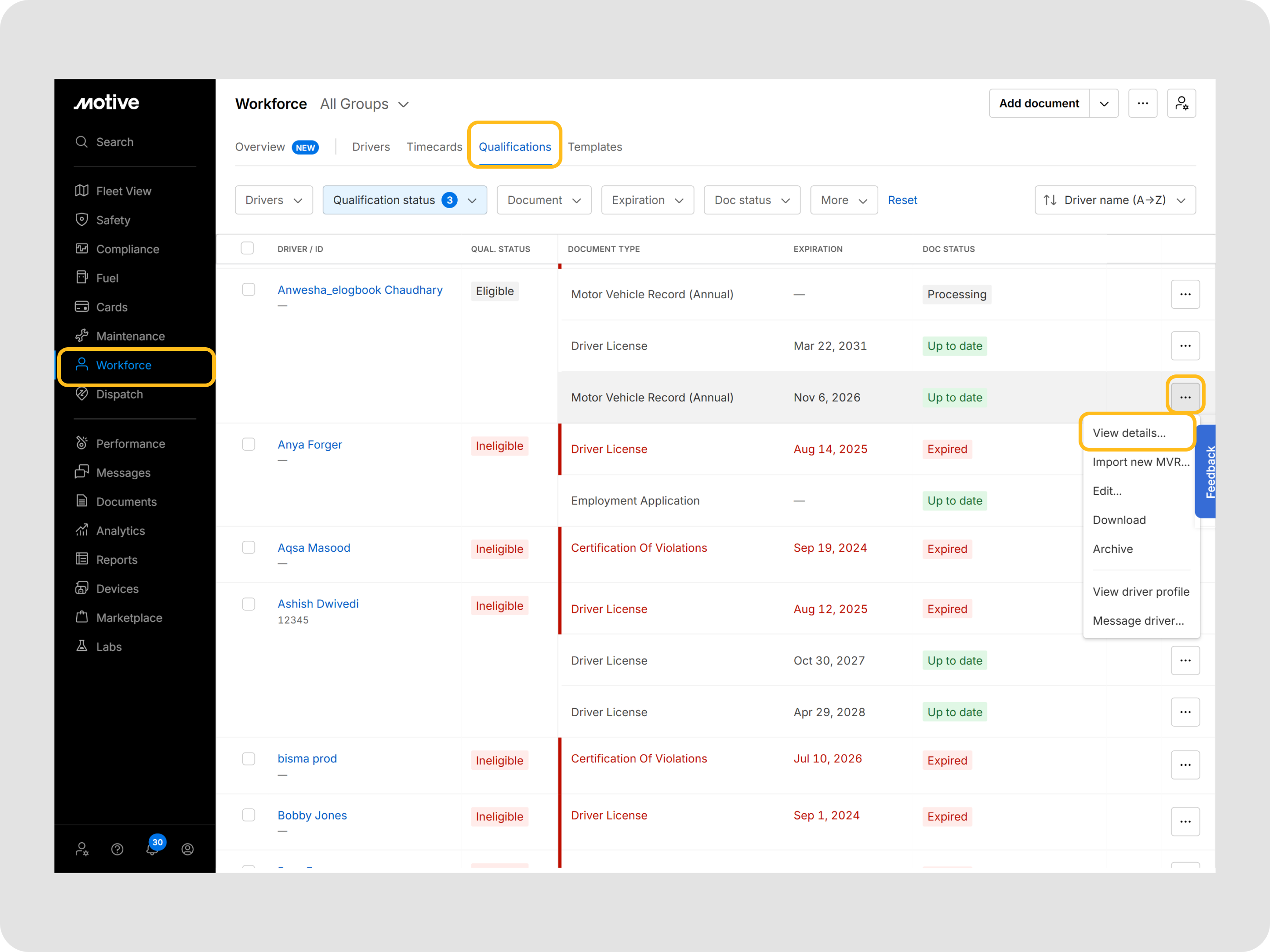1270x952 pixels.
Task: Open Performance icon in sidebar
Action: coord(82,443)
